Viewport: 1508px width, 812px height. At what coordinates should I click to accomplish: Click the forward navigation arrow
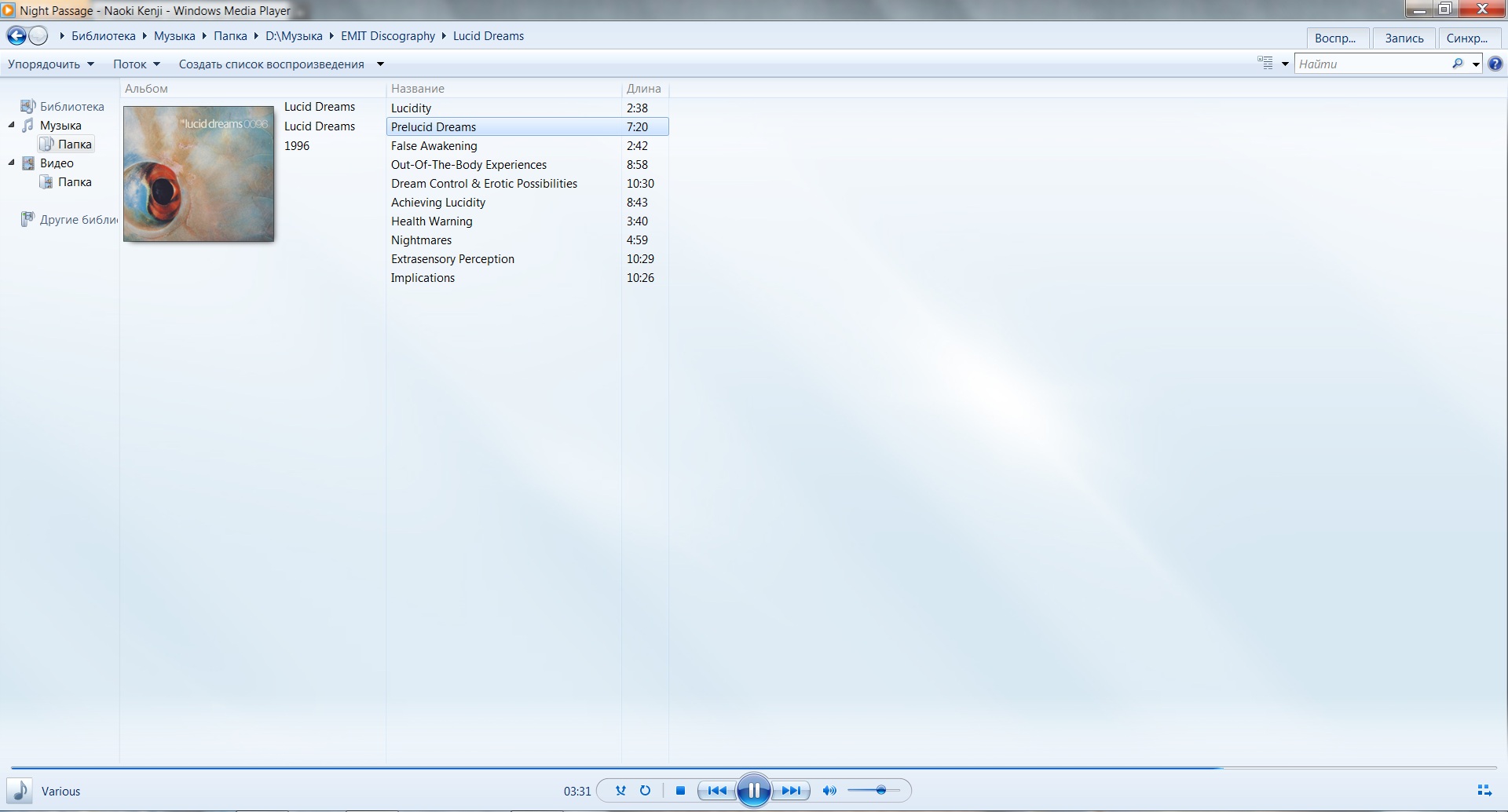(x=38, y=36)
